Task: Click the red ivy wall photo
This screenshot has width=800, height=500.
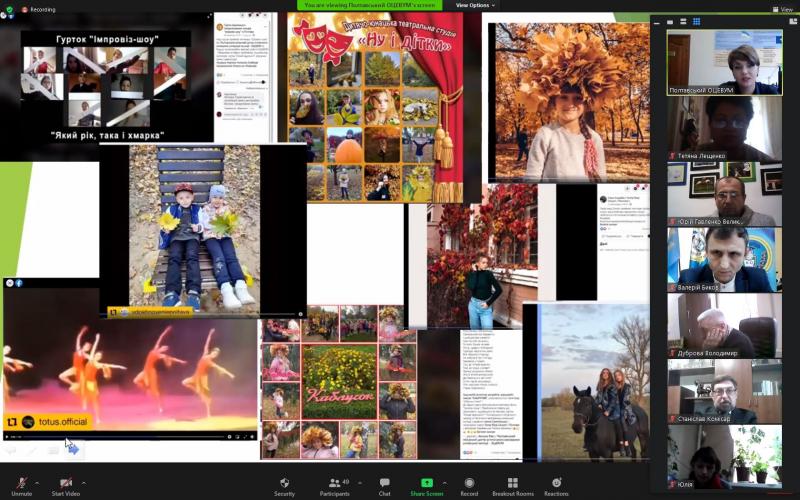Action: click(482, 256)
